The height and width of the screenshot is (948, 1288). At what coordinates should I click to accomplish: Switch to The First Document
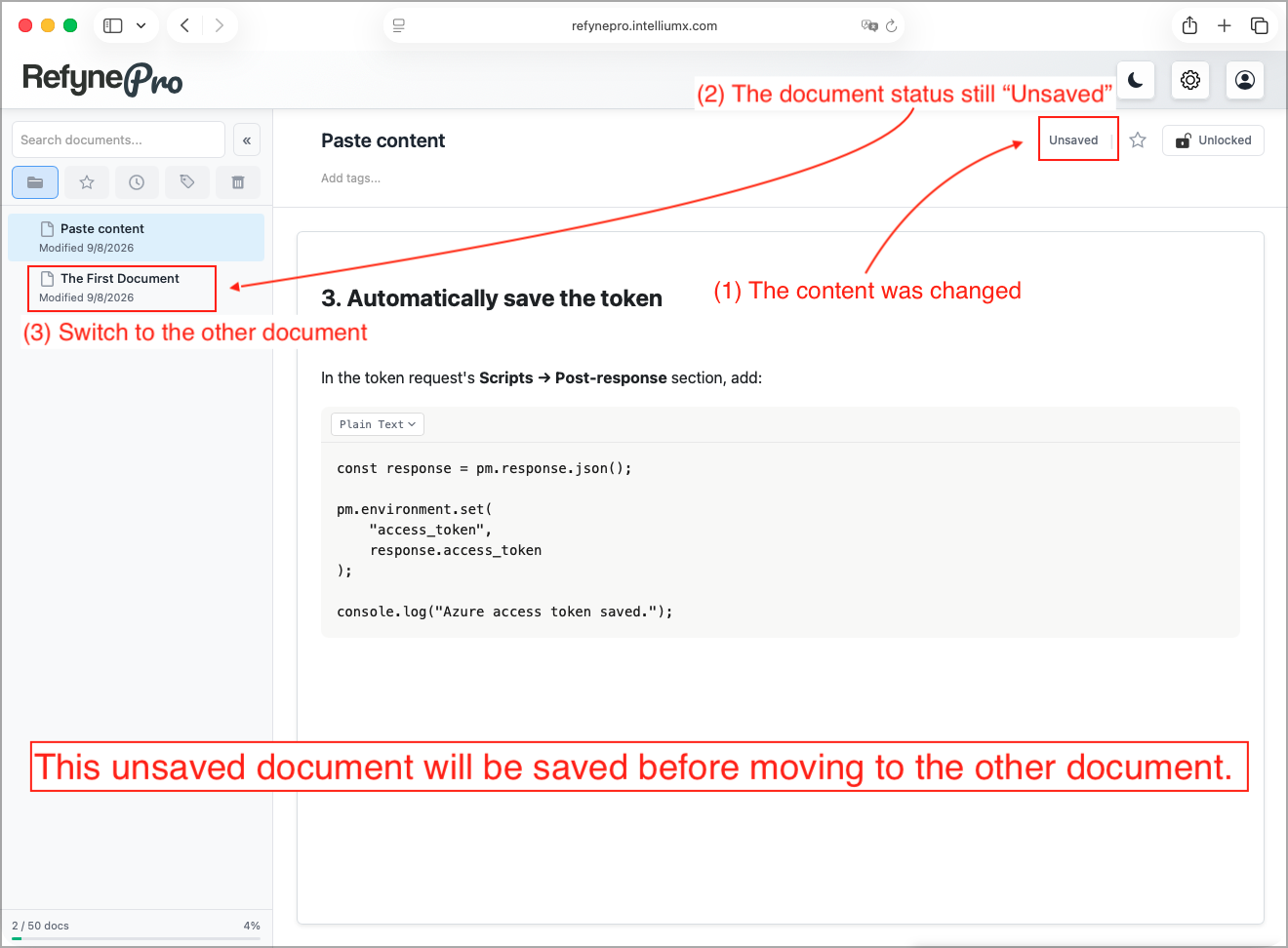tap(136, 288)
